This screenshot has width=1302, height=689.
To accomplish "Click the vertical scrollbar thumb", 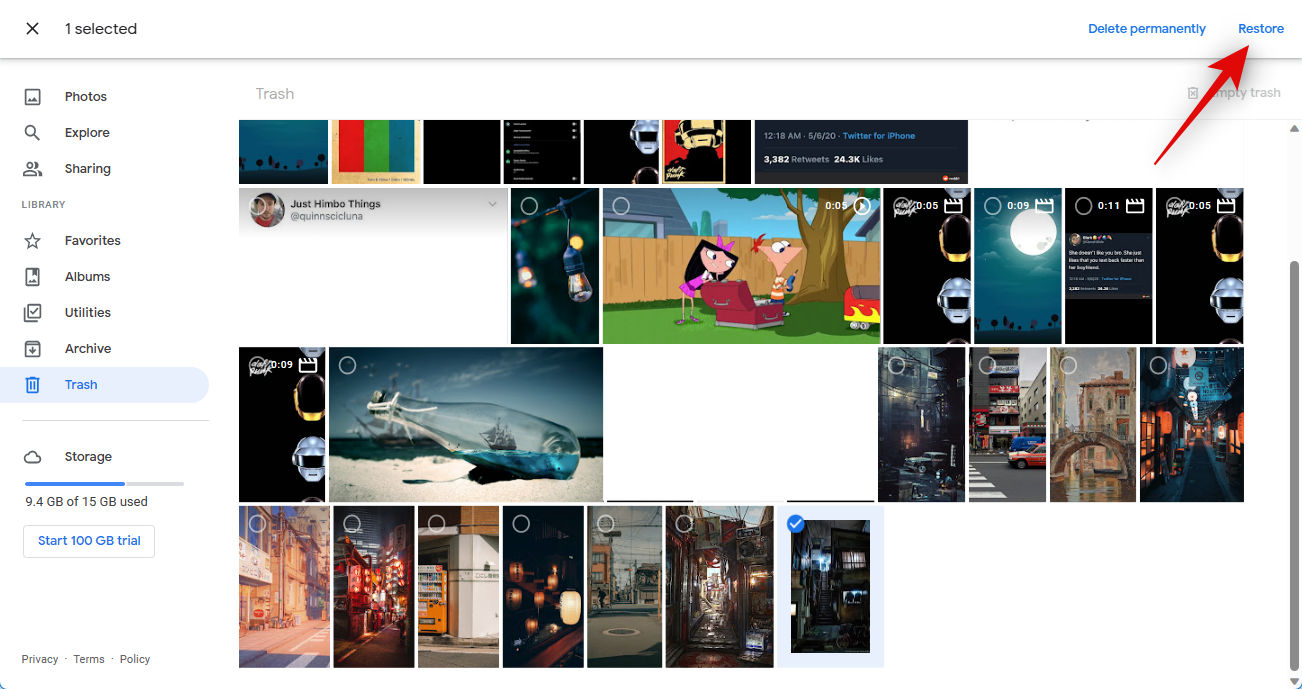I will tap(1296, 465).
